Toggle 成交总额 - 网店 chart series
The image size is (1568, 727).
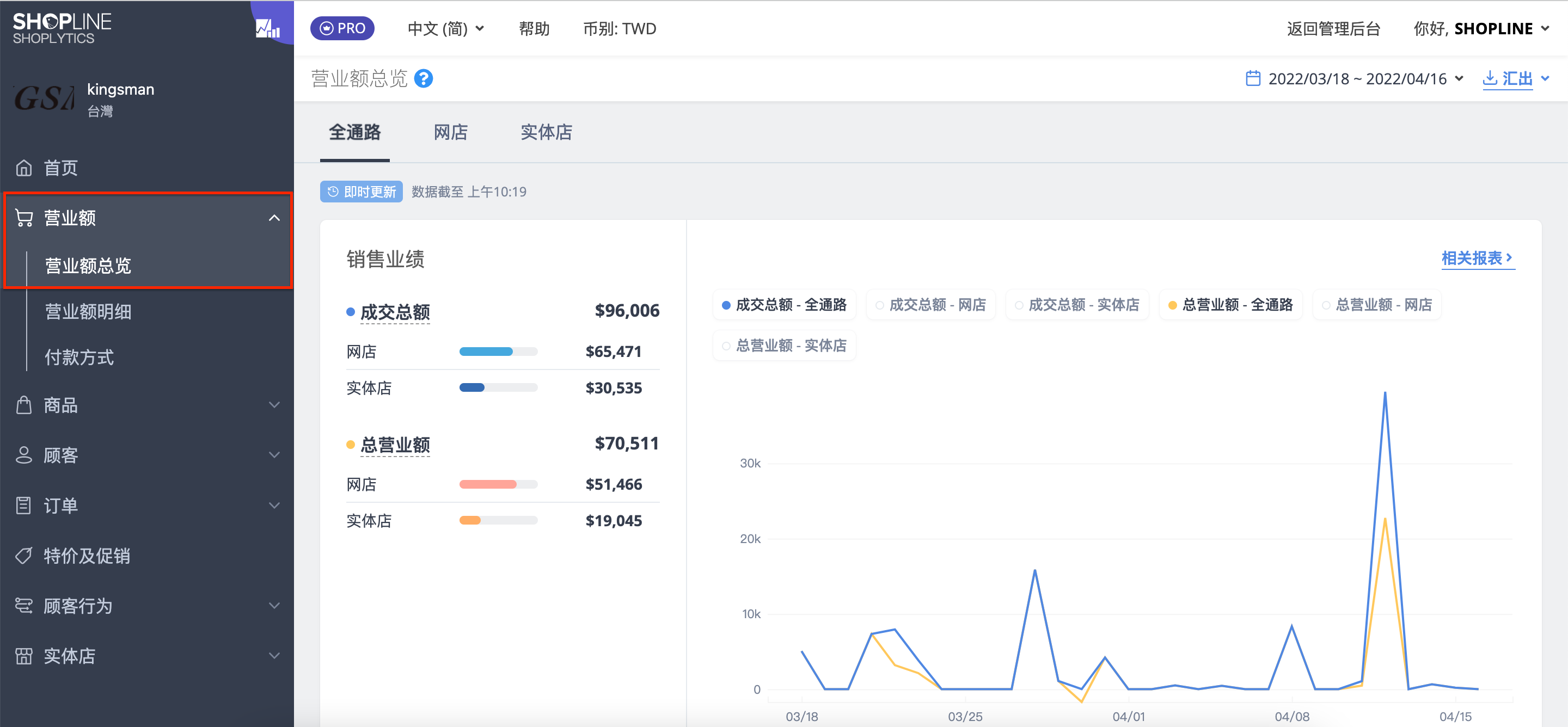click(x=930, y=305)
